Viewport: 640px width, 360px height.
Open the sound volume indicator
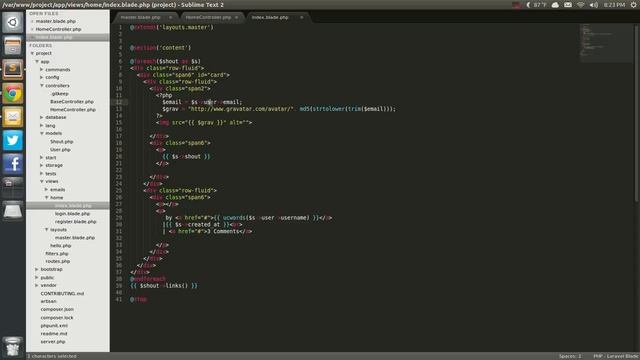[593, 5]
